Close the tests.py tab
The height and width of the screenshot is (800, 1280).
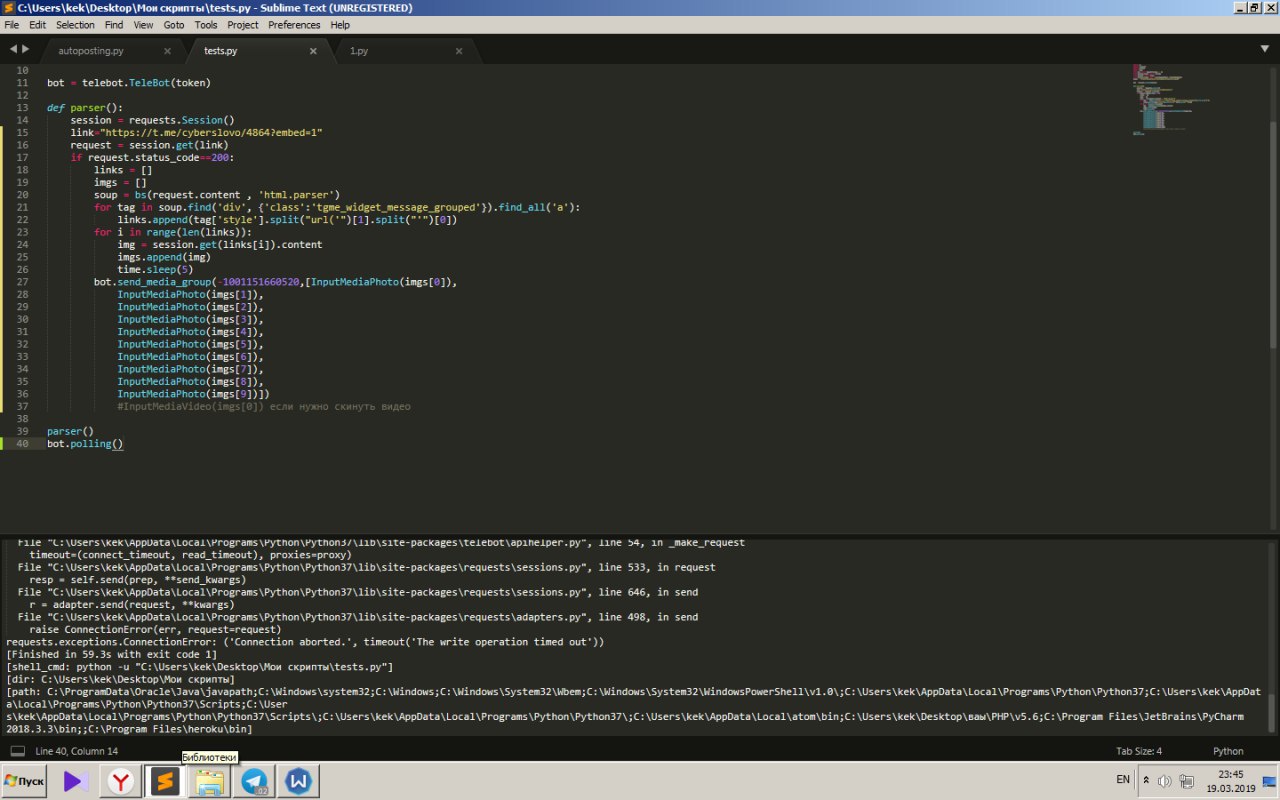click(x=313, y=50)
